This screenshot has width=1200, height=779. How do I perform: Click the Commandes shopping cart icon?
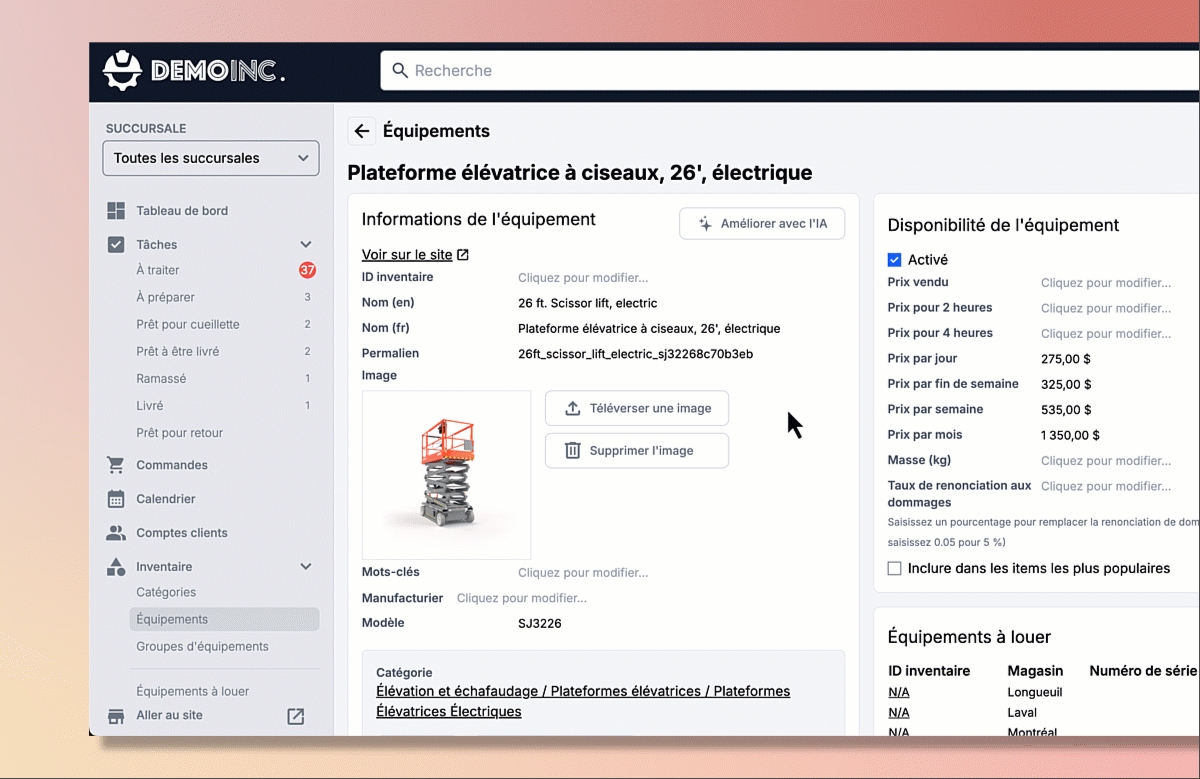pyautogui.click(x=116, y=465)
